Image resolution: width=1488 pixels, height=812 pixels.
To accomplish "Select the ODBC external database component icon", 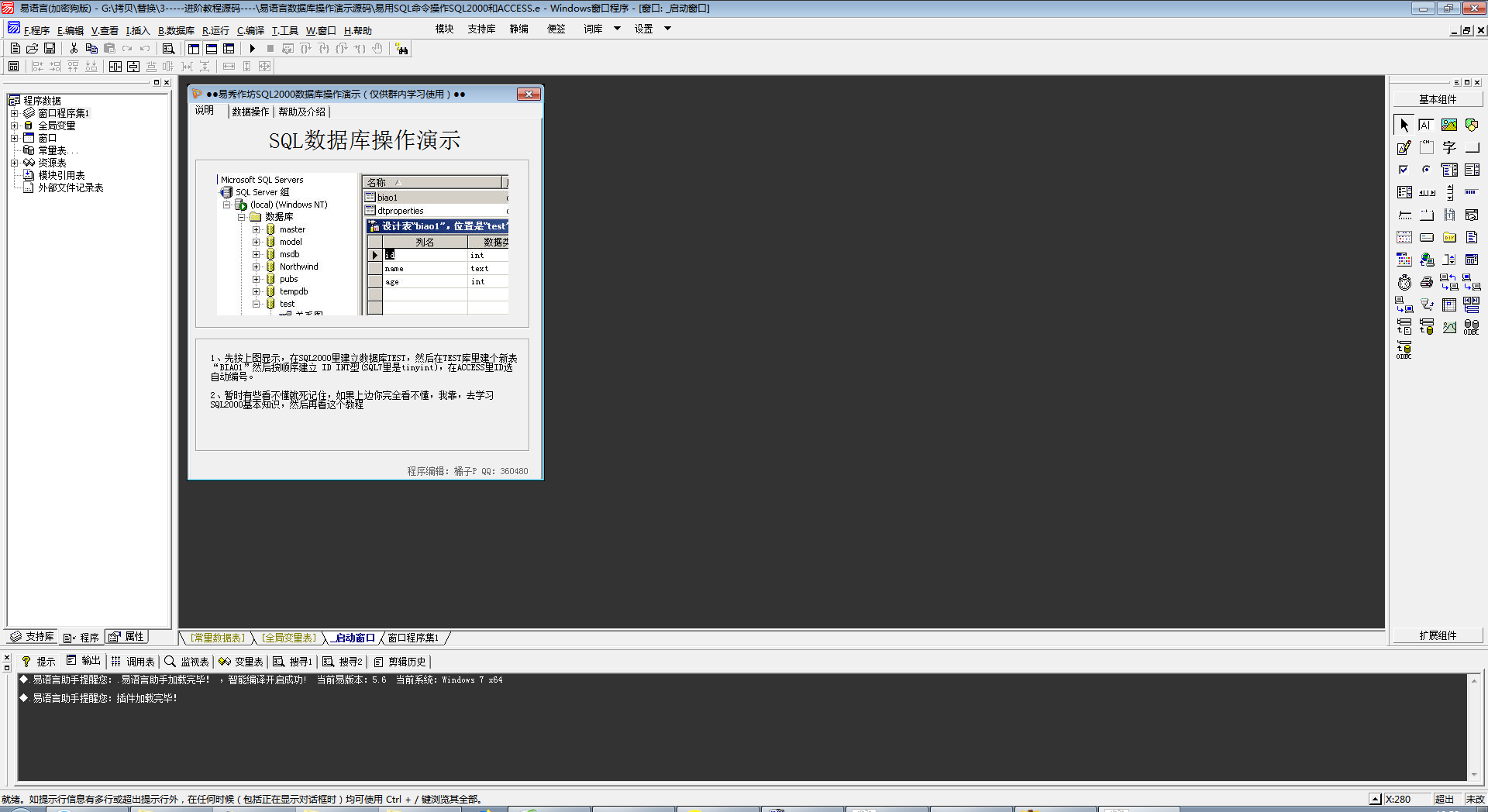I will pyautogui.click(x=1471, y=327).
